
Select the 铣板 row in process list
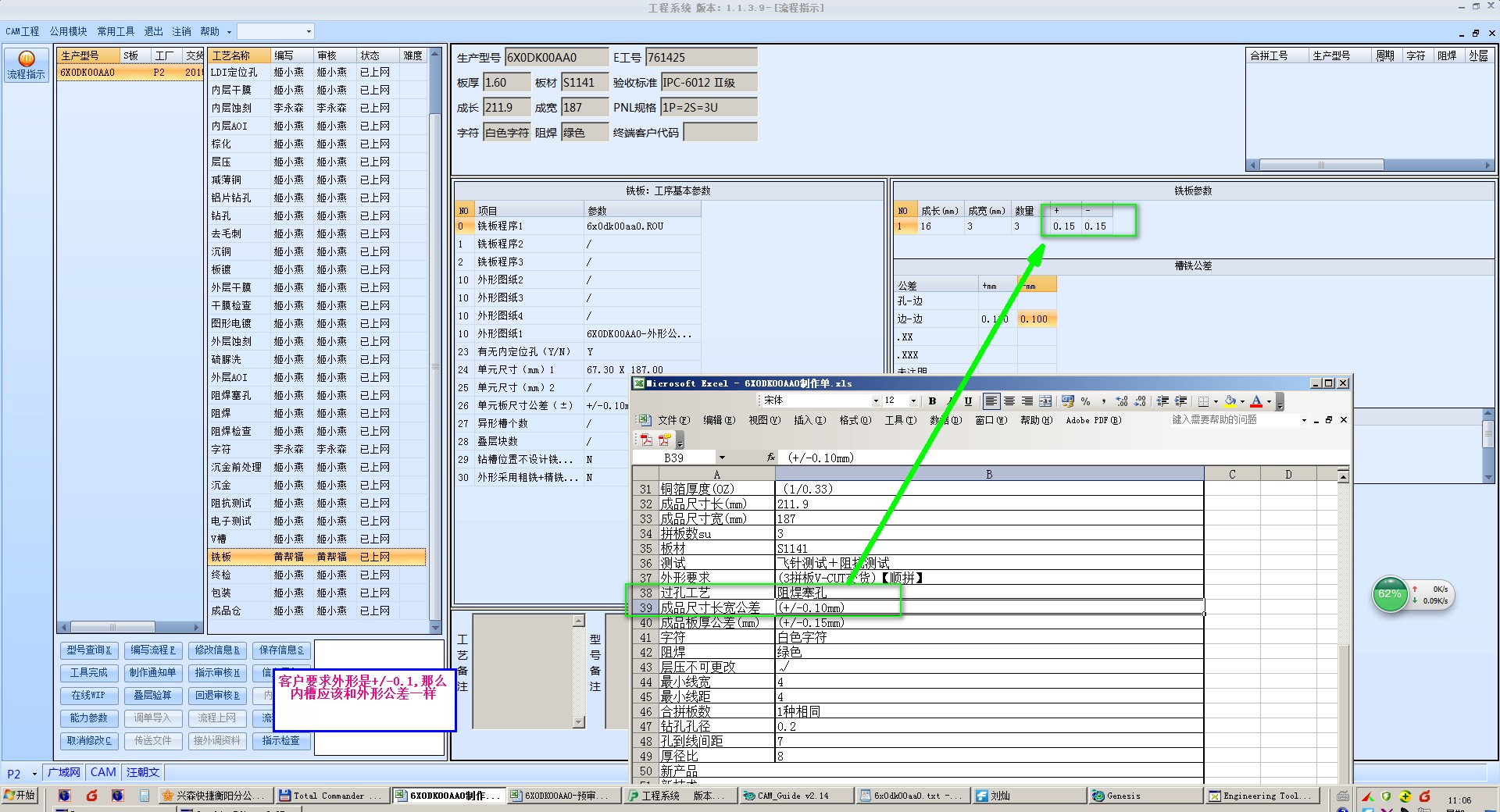coord(318,557)
